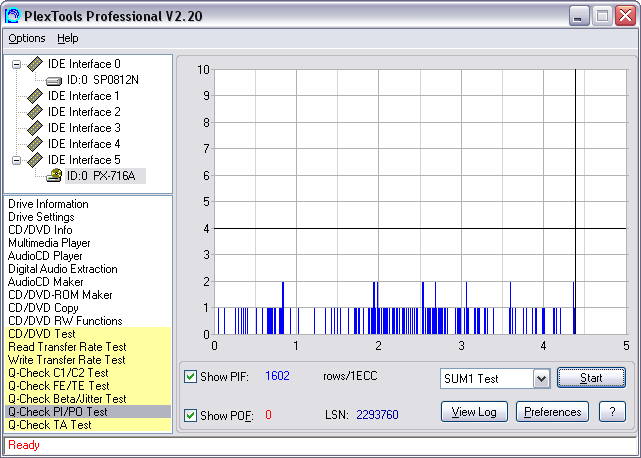Image resolution: width=641 pixels, height=458 pixels.
Task: Open the AudioCD Maker function
Action: click(45, 282)
